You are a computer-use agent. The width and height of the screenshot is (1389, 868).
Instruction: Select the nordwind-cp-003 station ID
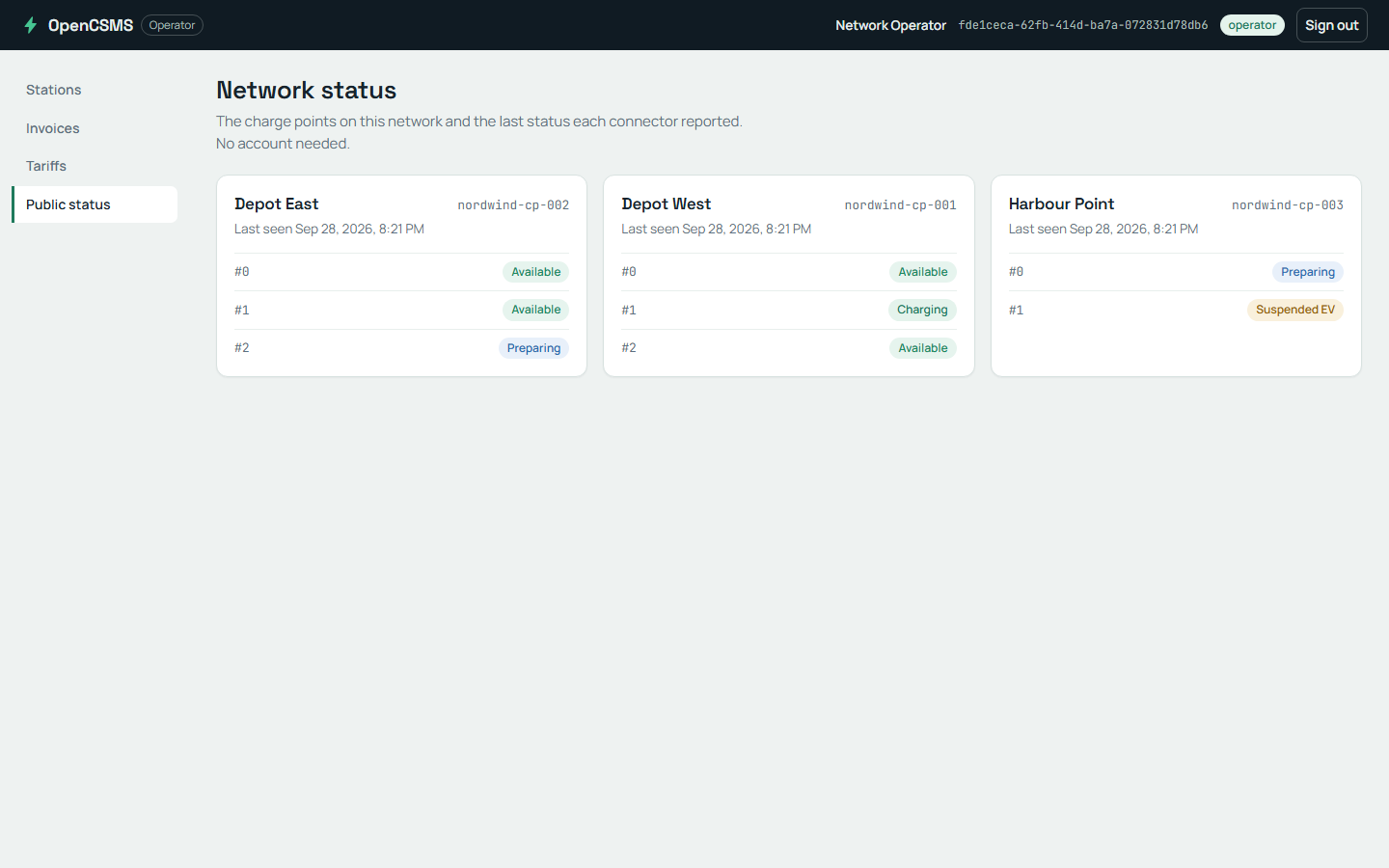[1288, 204]
